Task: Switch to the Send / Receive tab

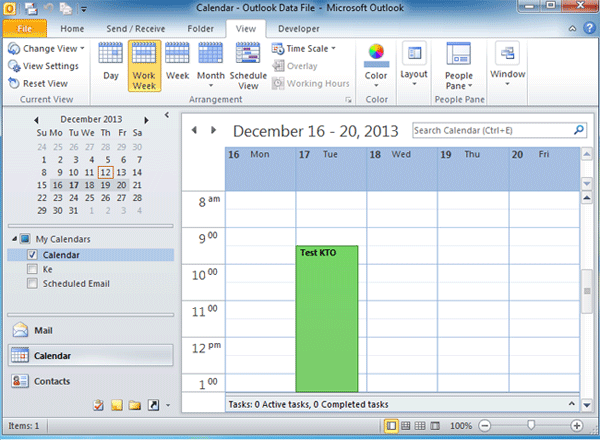Action: (135, 29)
